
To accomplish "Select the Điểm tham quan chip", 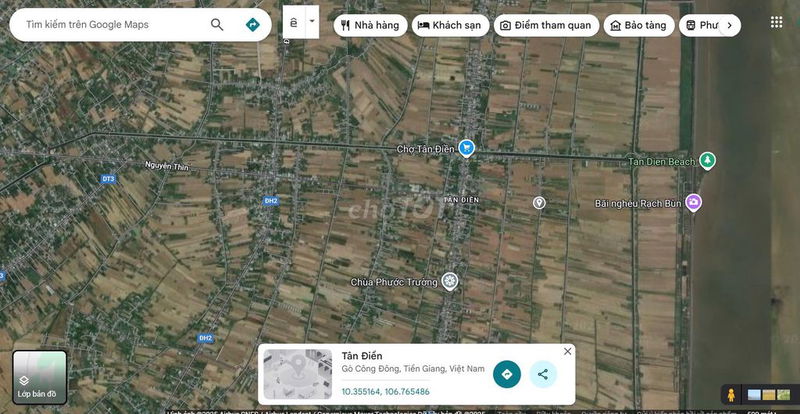I will pyautogui.click(x=545, y=25).
